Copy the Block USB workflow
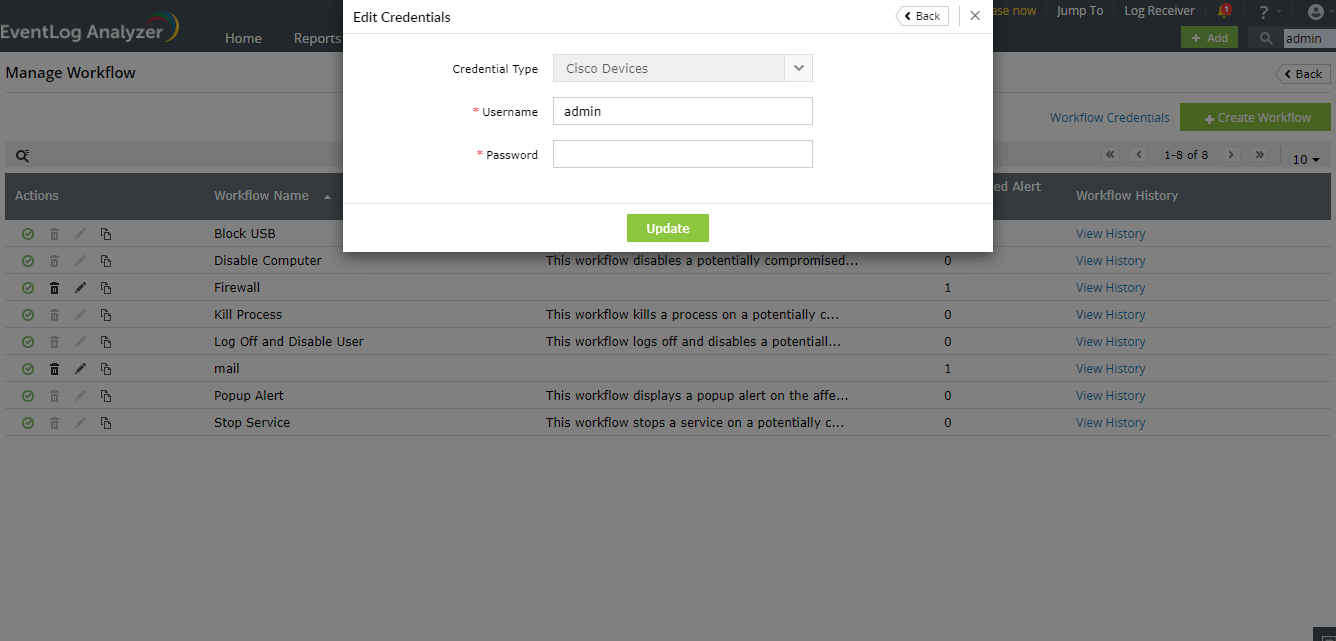This screenshot has width=1336, height=641. click(106, 234)
